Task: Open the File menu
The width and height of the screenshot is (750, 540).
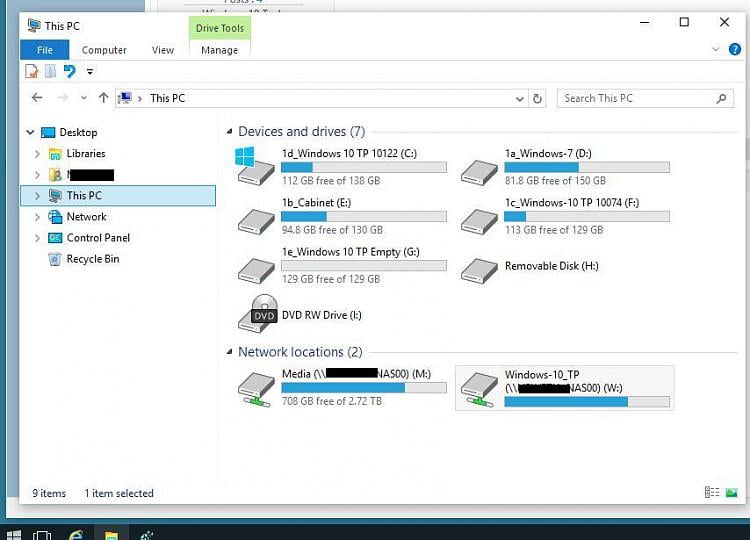Action: point(44,50)
